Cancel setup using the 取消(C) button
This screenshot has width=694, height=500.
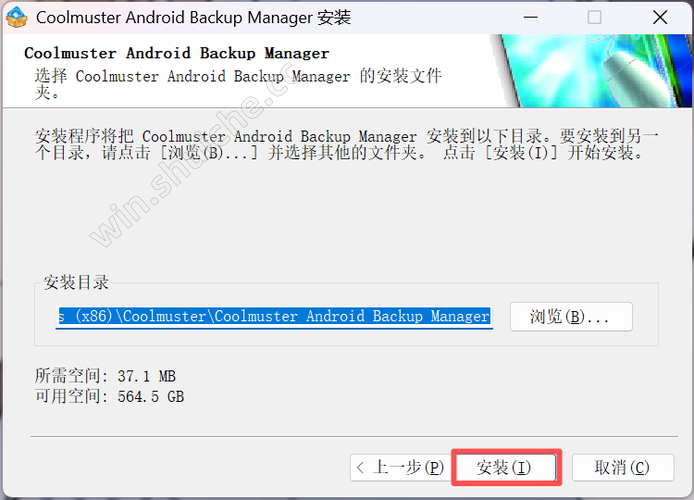[x=623, y=467]
